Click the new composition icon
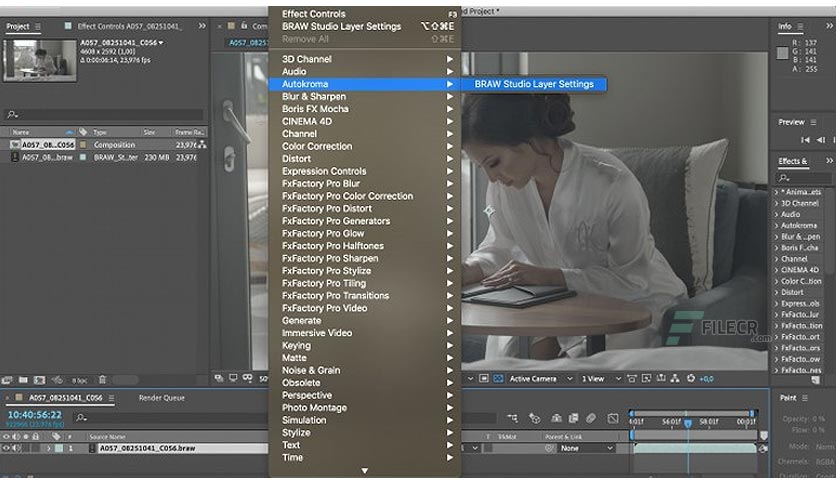This screenshot has height=484, width=836. [39, 380]
